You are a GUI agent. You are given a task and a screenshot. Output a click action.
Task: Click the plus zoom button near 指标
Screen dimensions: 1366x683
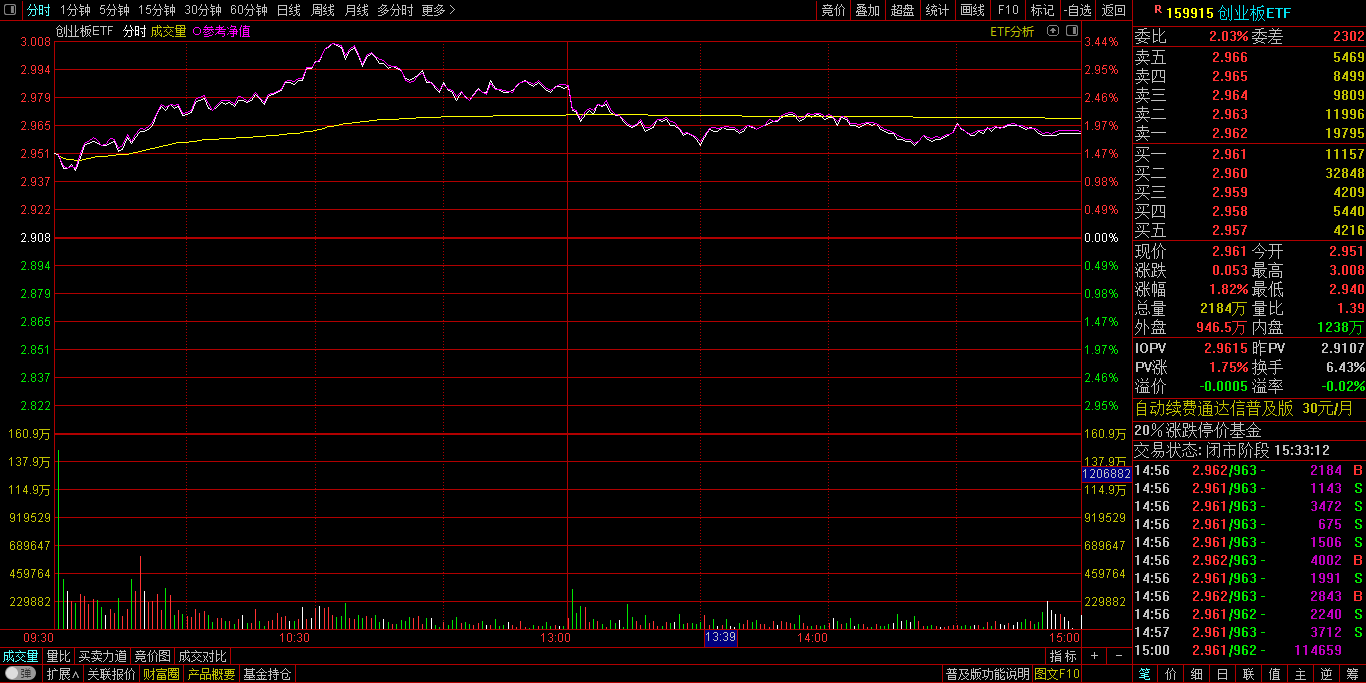click(x=1094, y=656)
